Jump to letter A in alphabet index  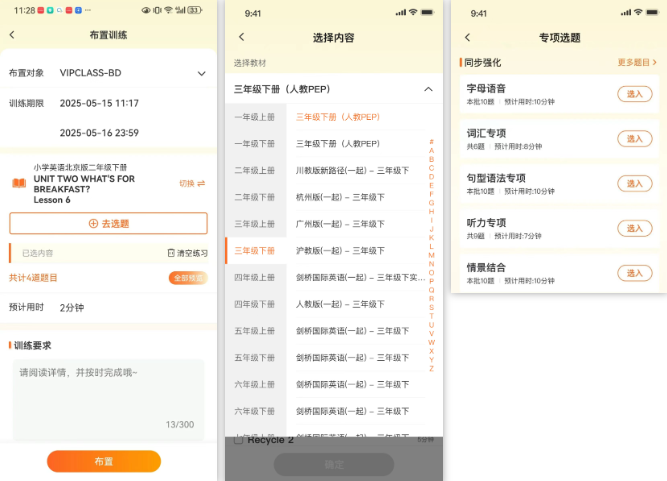(431, 151)
